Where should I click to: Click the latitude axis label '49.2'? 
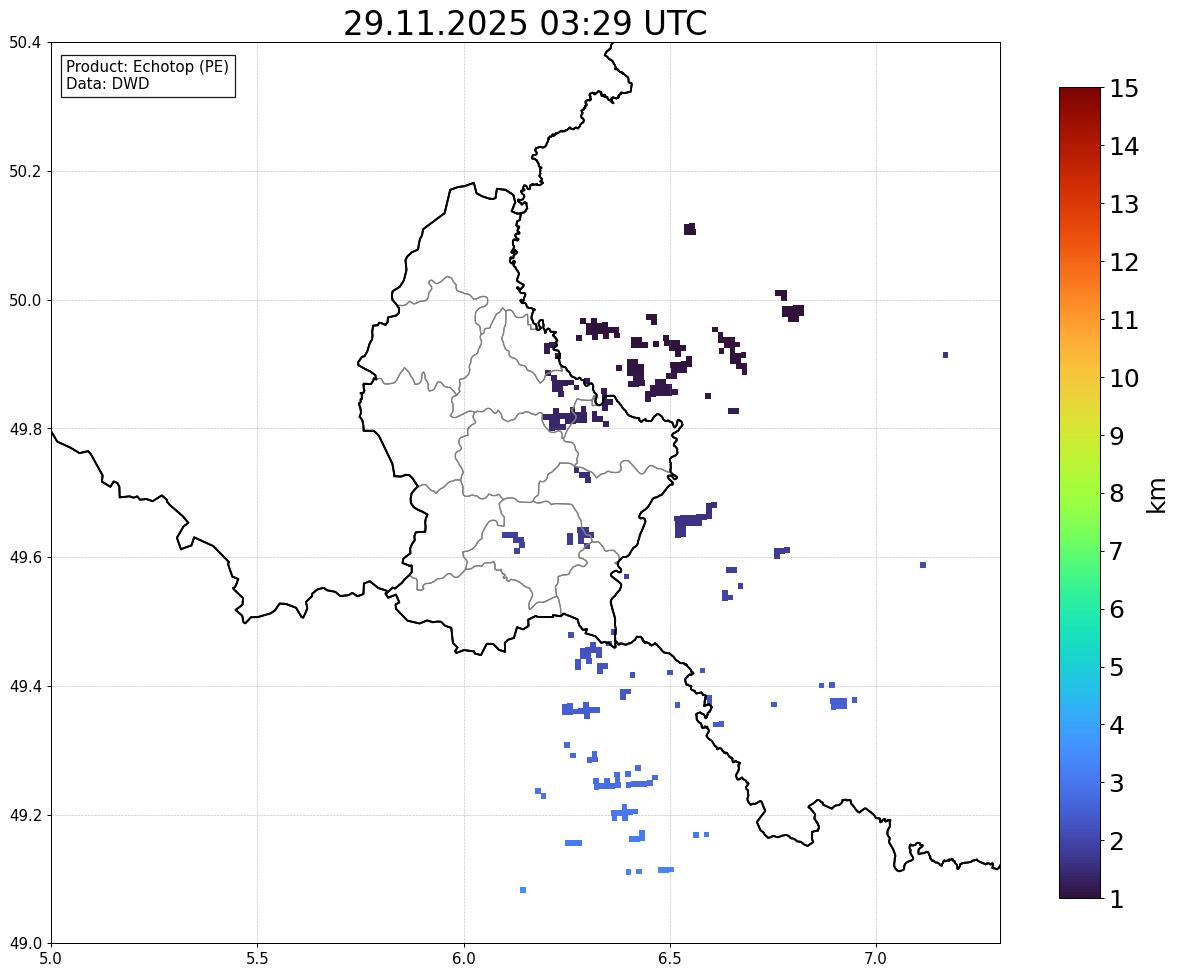[25, 815]
